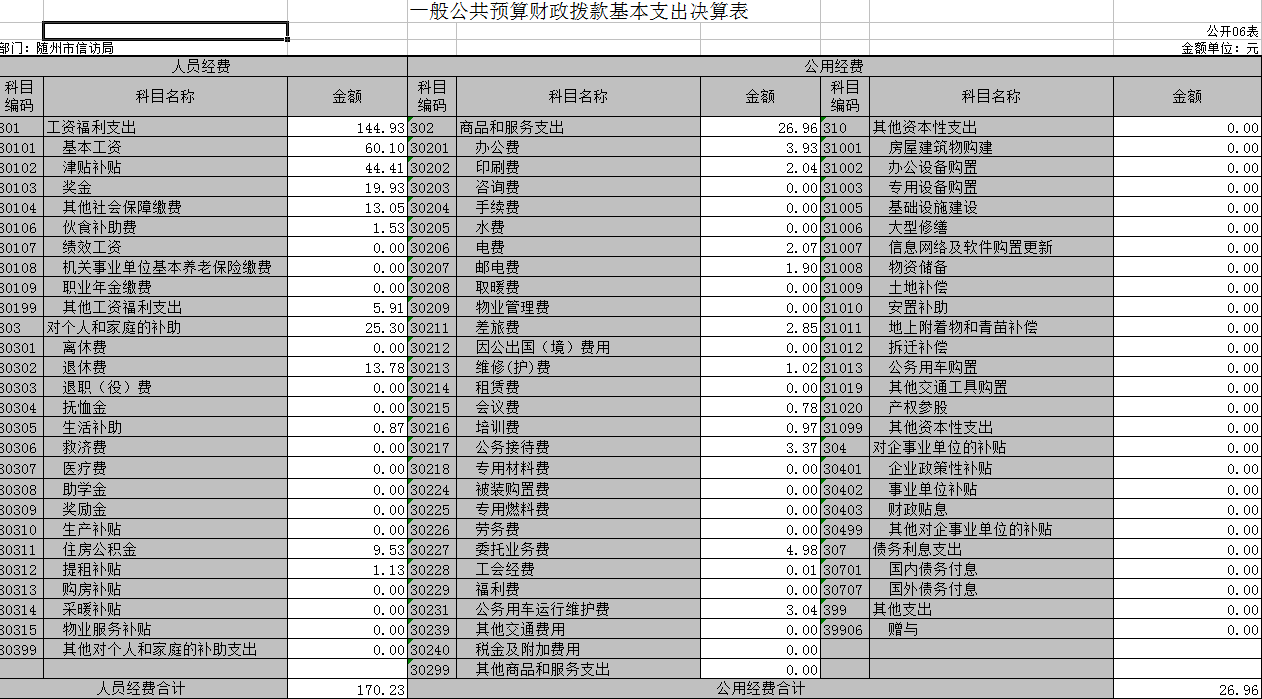Click the 对个人和家庭的补助 cell
The height and width of the screenshot is (699, 1262).
(x=114, y=328)
